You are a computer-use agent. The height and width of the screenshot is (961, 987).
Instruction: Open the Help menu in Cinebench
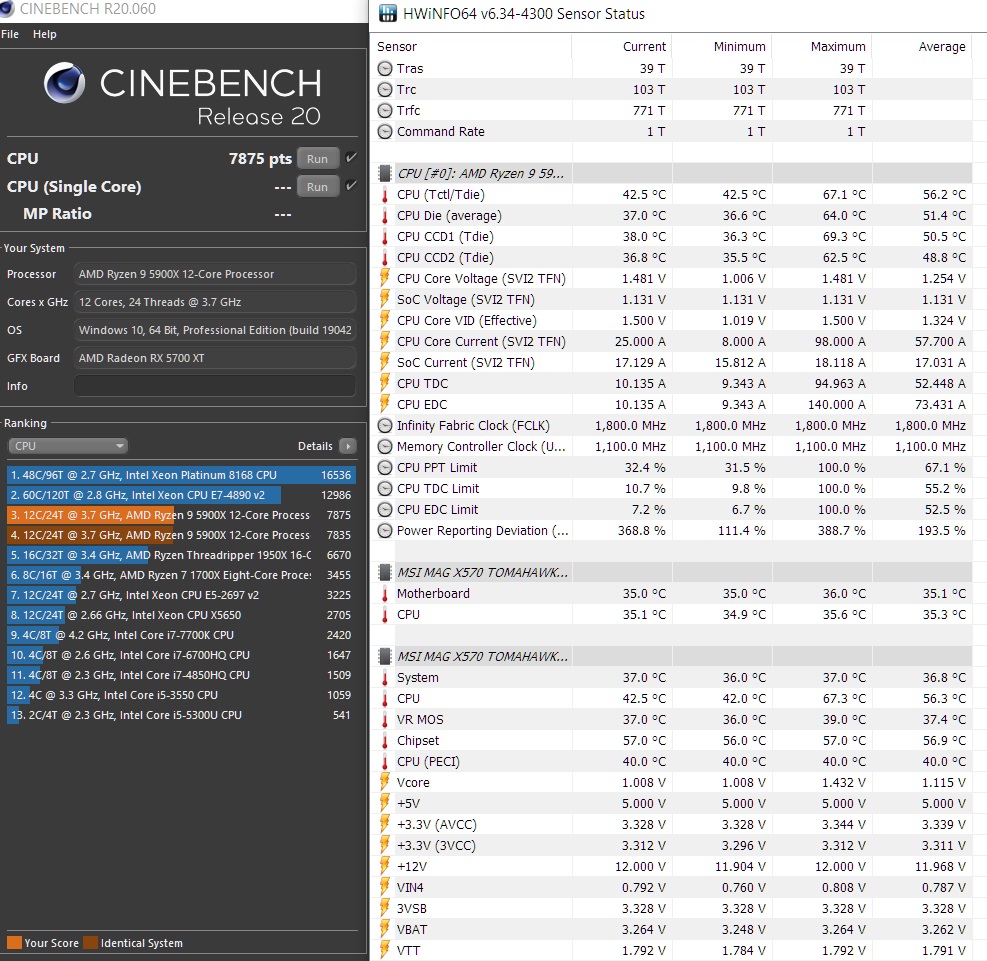[45, 34]
